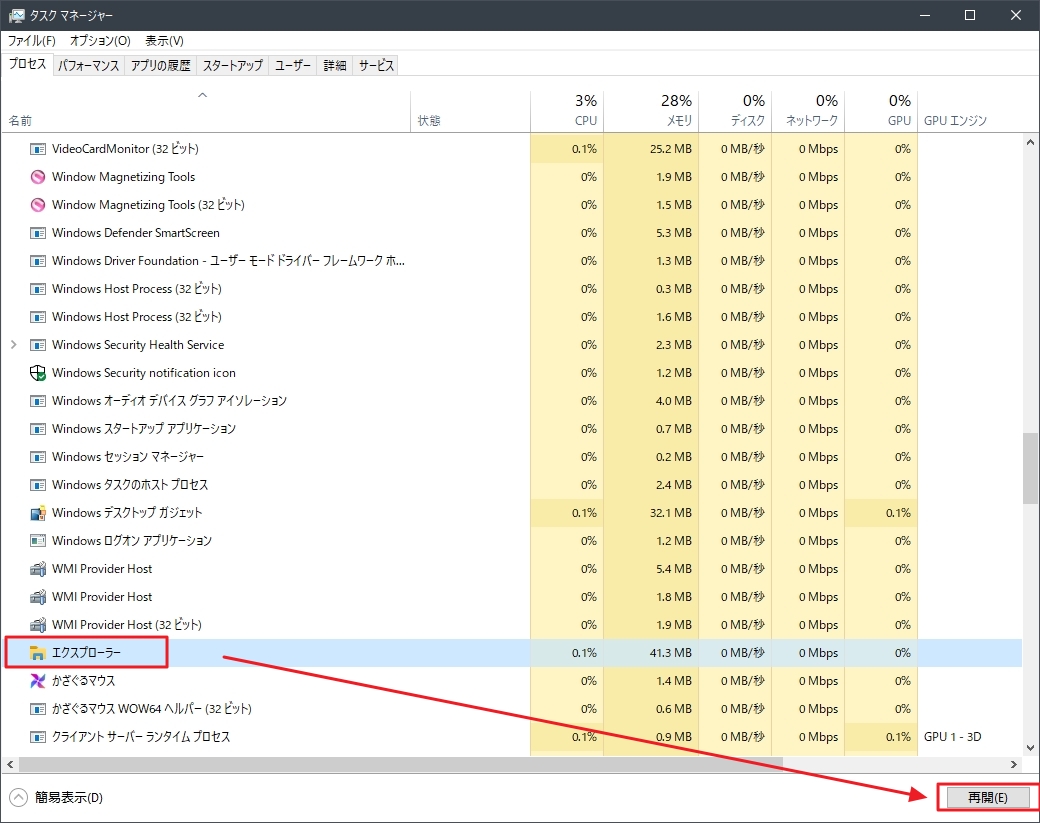Viewport: 1040px width, 823px height.
Task: Switch to the サービス tab
Action: (x=376, y=65)
